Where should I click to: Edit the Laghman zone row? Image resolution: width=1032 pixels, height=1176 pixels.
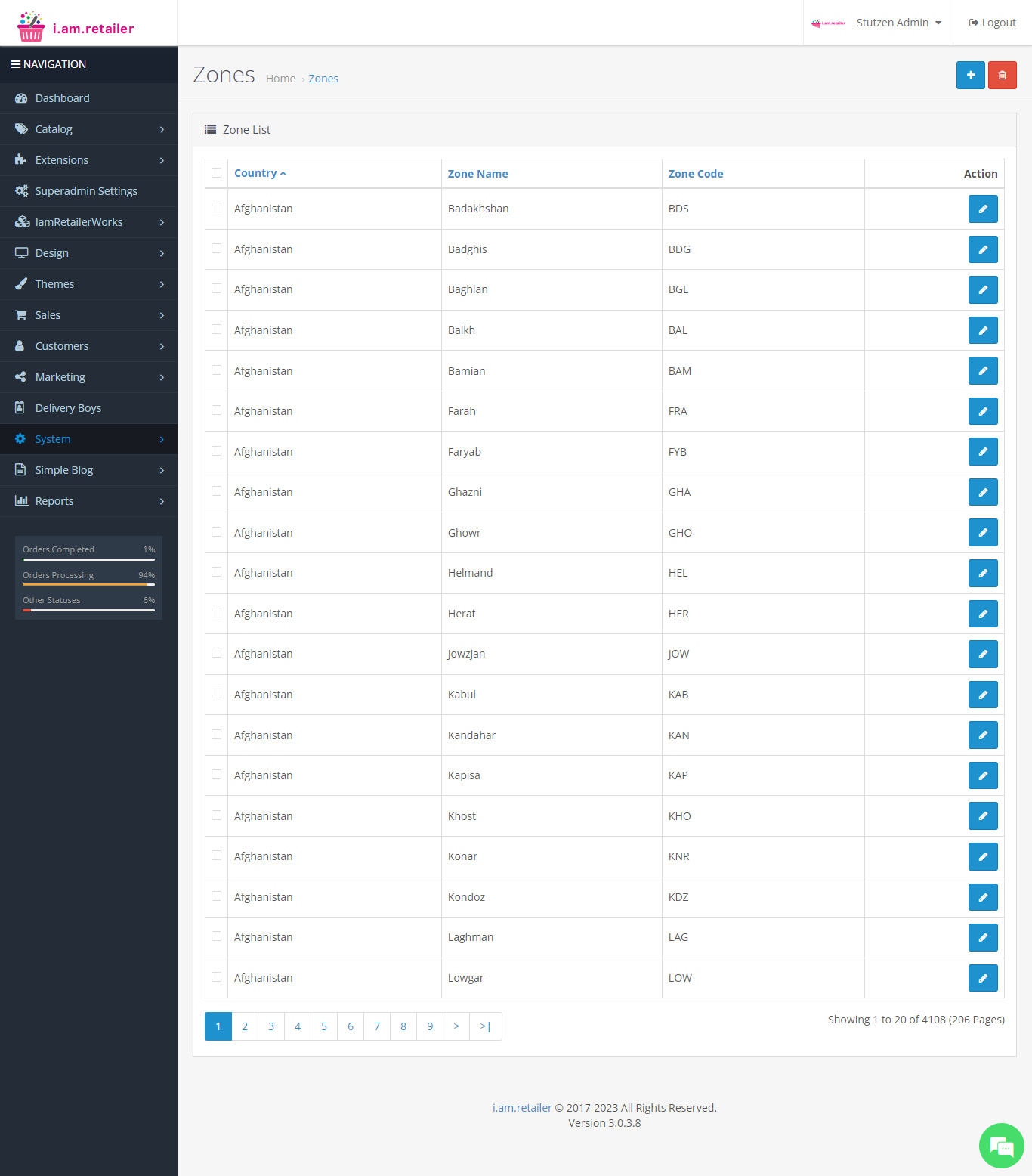click(x=983, y=937)
